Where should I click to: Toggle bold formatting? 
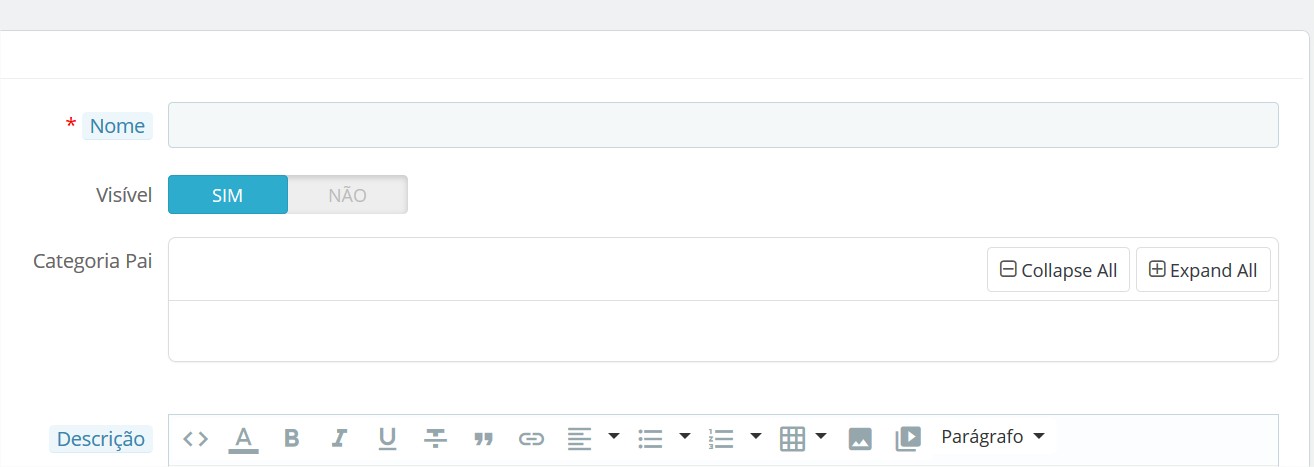[x=291, y=438]
